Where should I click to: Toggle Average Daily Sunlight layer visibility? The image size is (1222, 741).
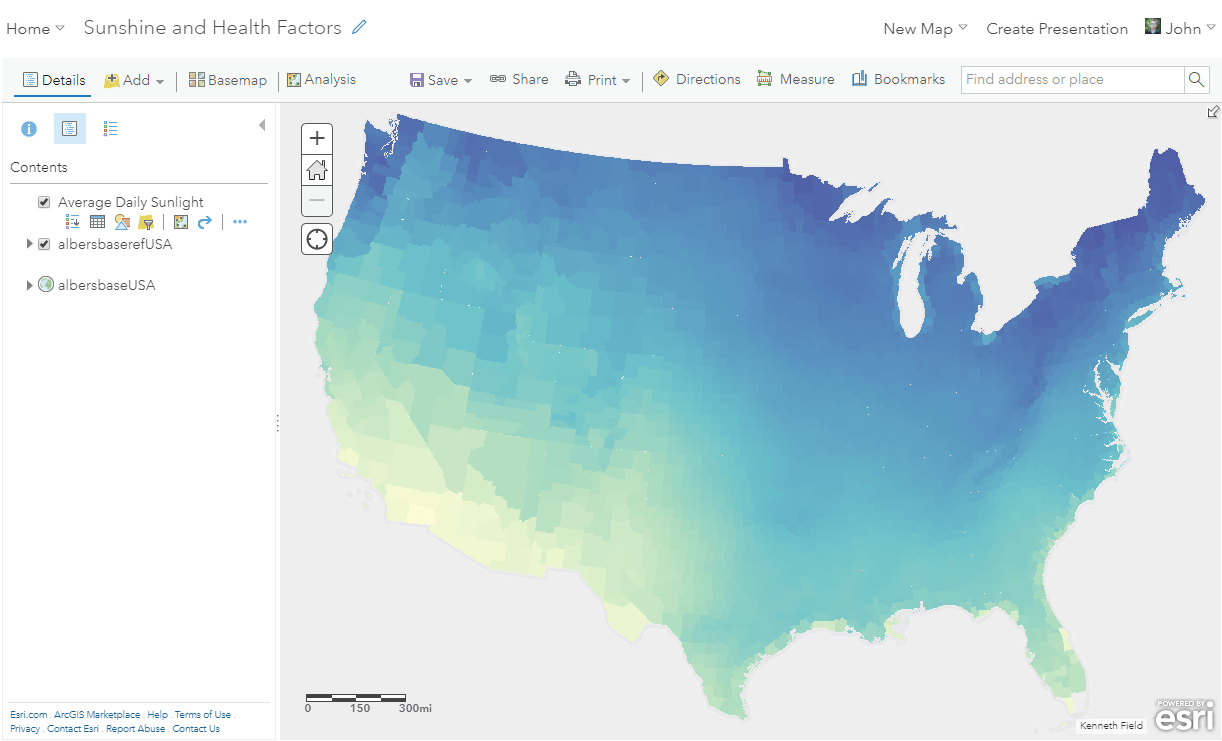(x=44, y=202)
